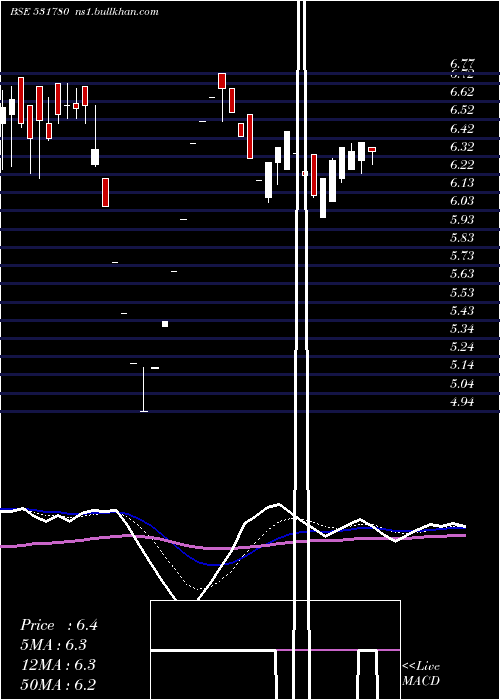500x700 pixels.
Task: Pick the 6.32 price axis value
Action: pyautogui.click(x=462, y=146)
